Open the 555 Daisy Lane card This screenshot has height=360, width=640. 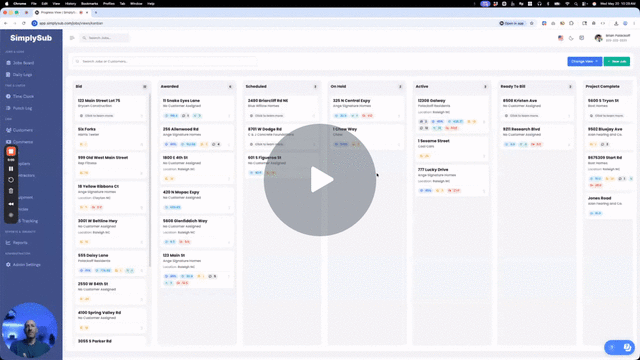(110, 263)
